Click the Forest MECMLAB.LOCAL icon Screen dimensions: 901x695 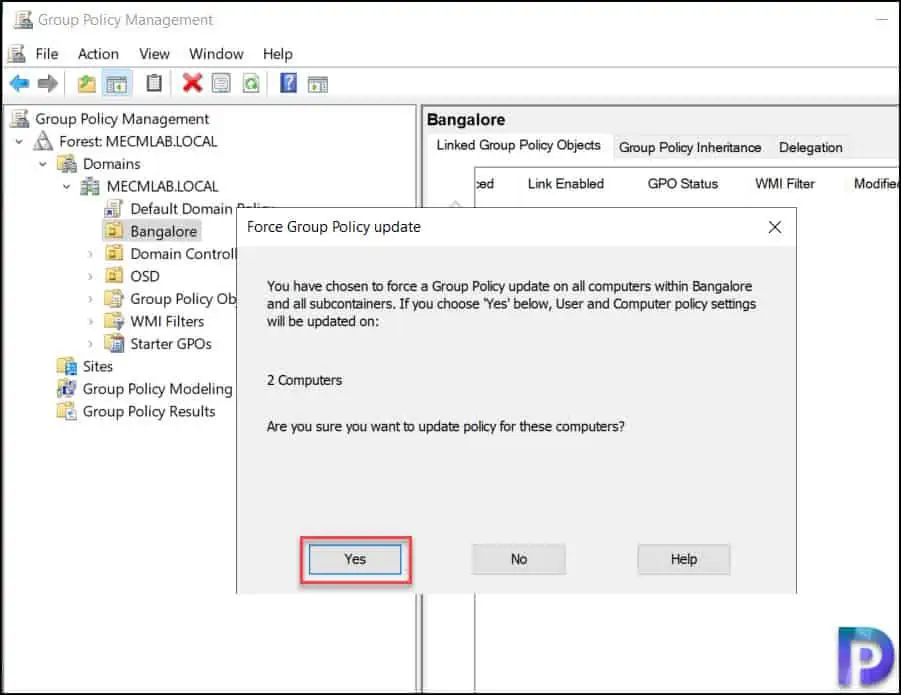(44, 141)
